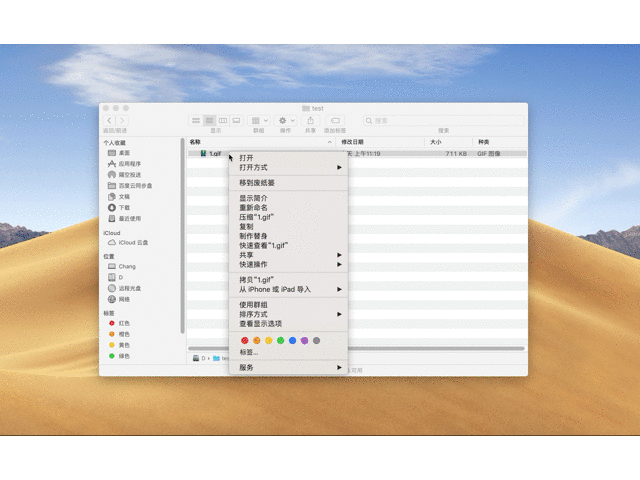Focus the search field
Viewport: 640px width, 480px height.
click(443, 120)
